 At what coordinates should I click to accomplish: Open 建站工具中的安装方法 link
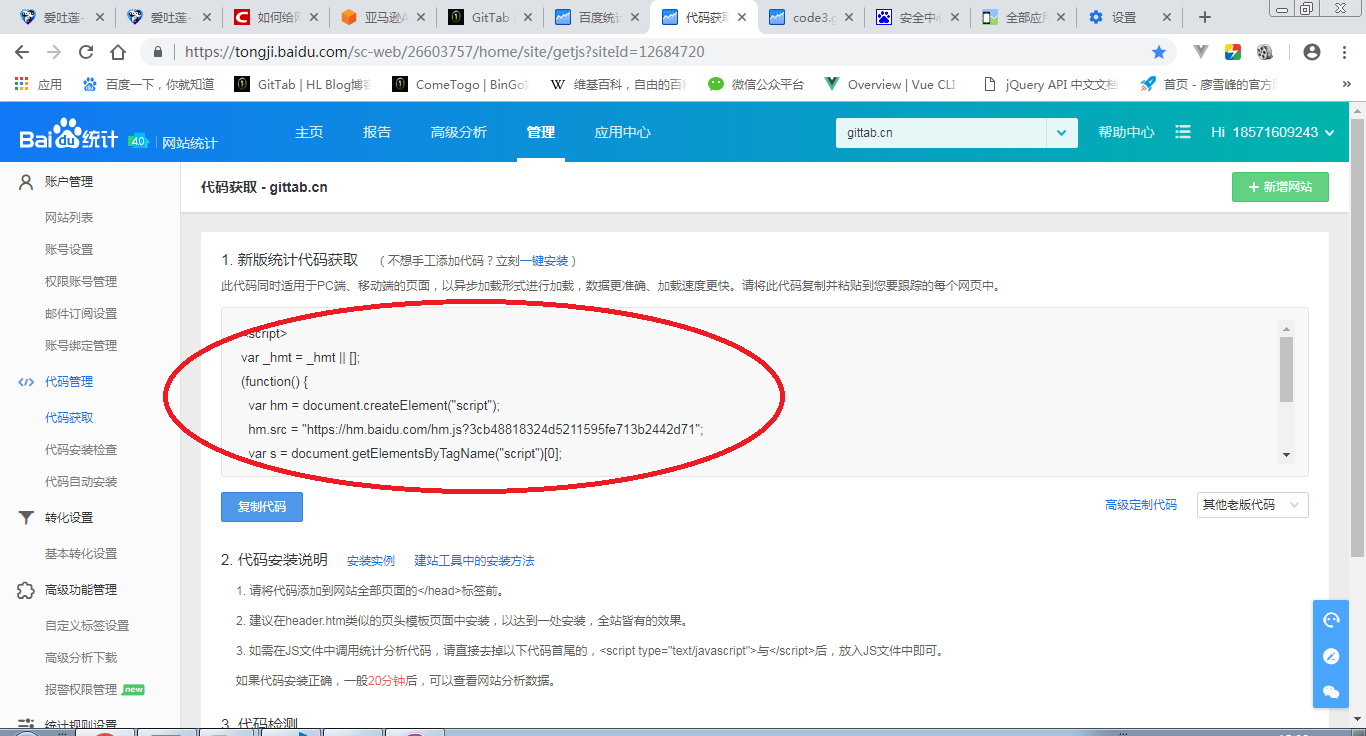tap(475, 561)
